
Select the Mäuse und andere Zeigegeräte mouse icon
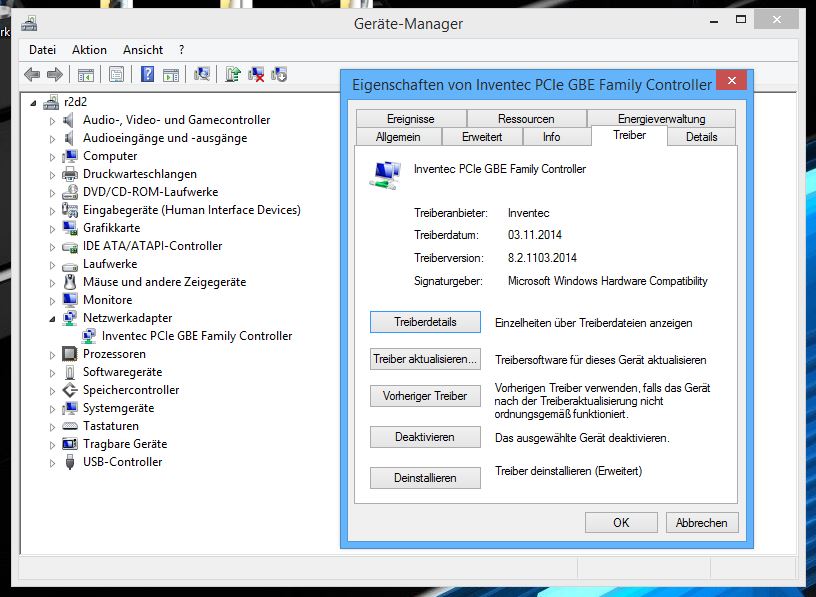[70, 282]
